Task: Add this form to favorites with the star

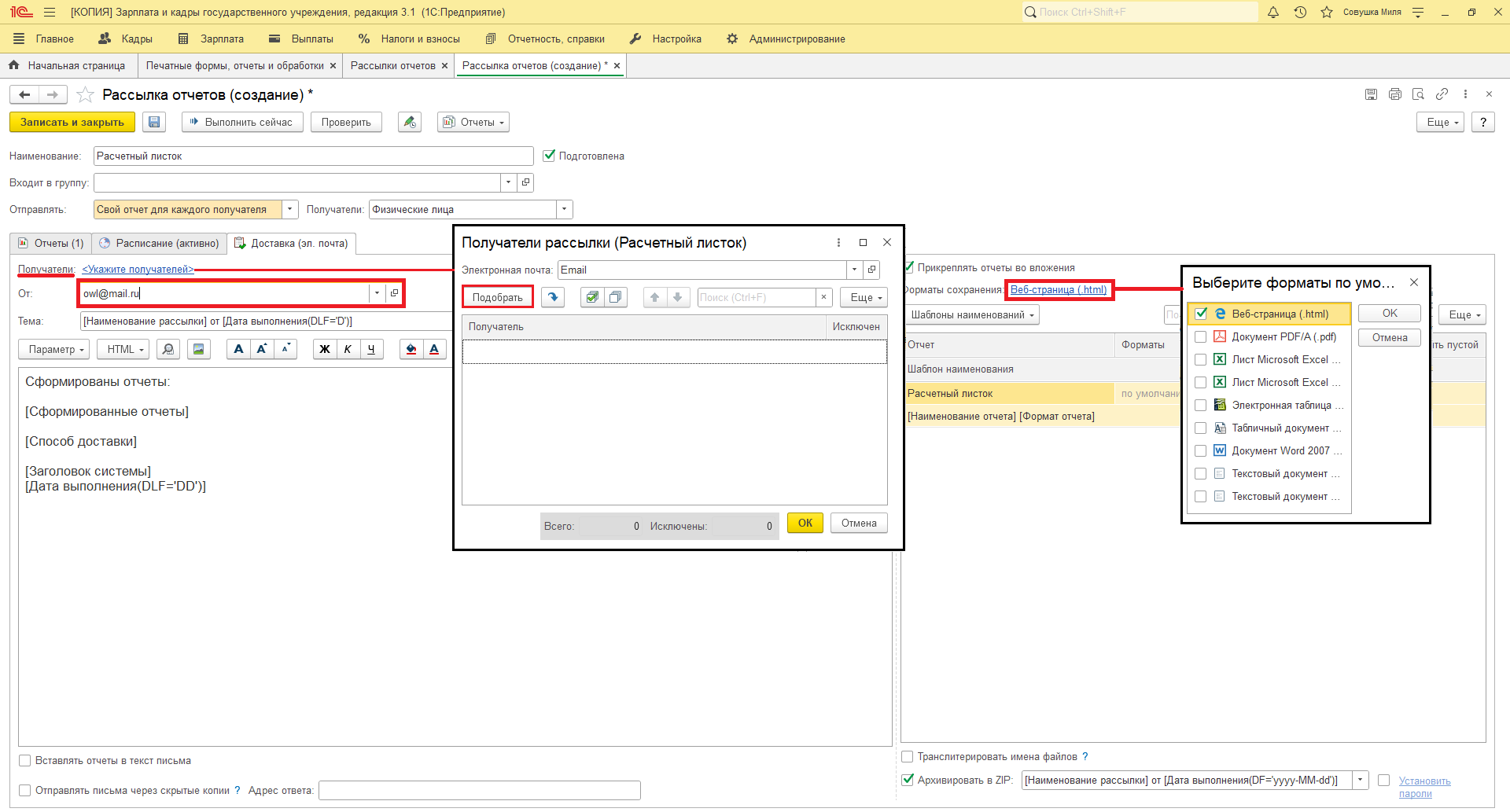Action: 86,95
